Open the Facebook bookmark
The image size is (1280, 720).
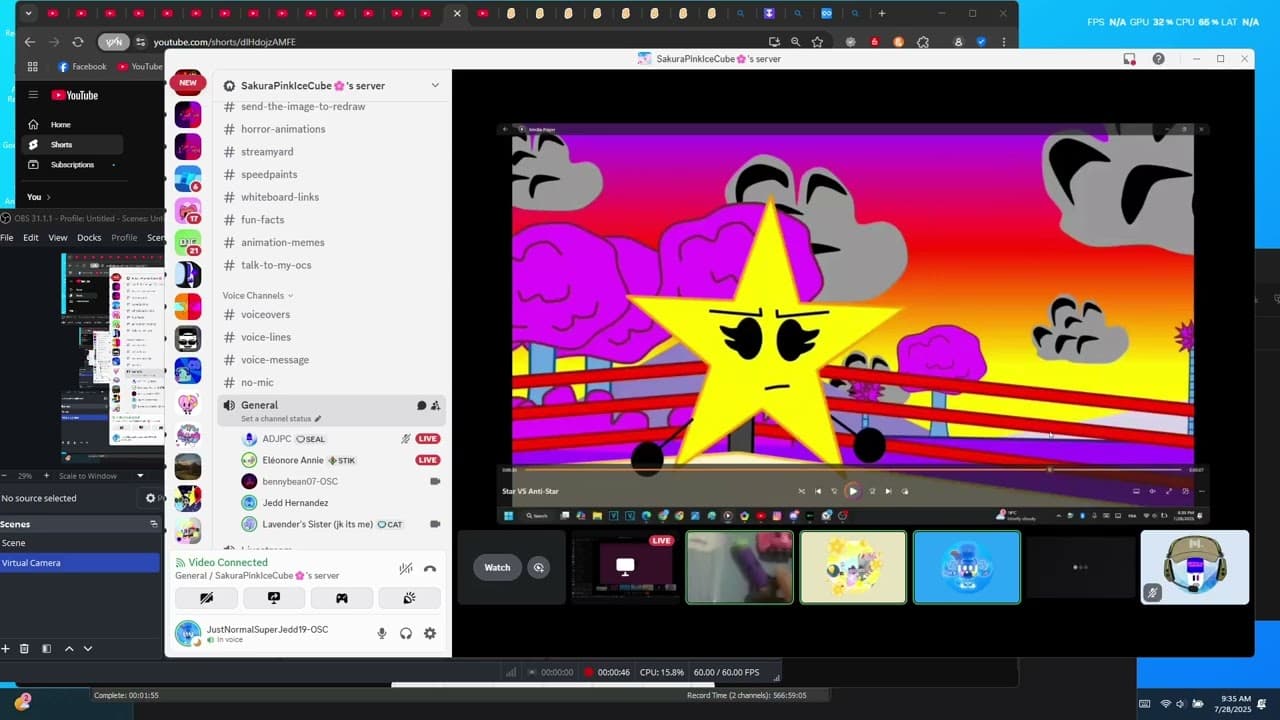[82, 67]
